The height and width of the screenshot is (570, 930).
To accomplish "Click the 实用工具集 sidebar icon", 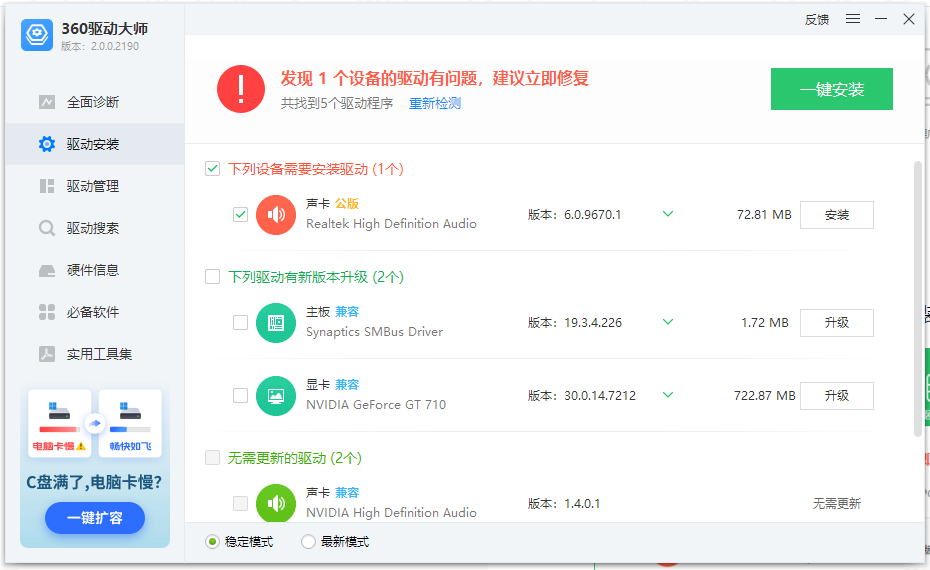I will [47, 354].
